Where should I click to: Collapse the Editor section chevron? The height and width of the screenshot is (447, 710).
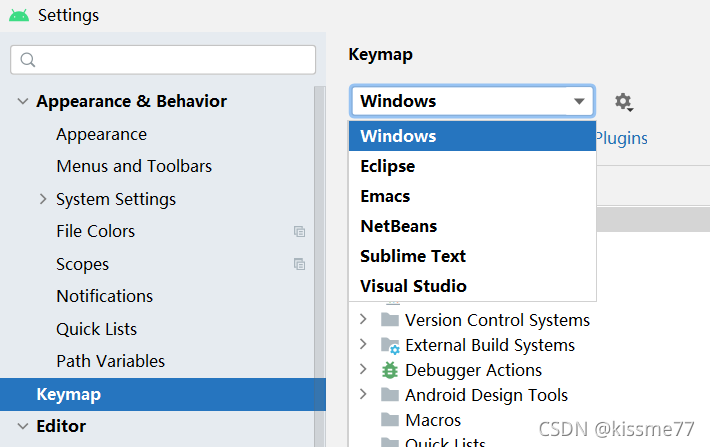coord(23,426)
